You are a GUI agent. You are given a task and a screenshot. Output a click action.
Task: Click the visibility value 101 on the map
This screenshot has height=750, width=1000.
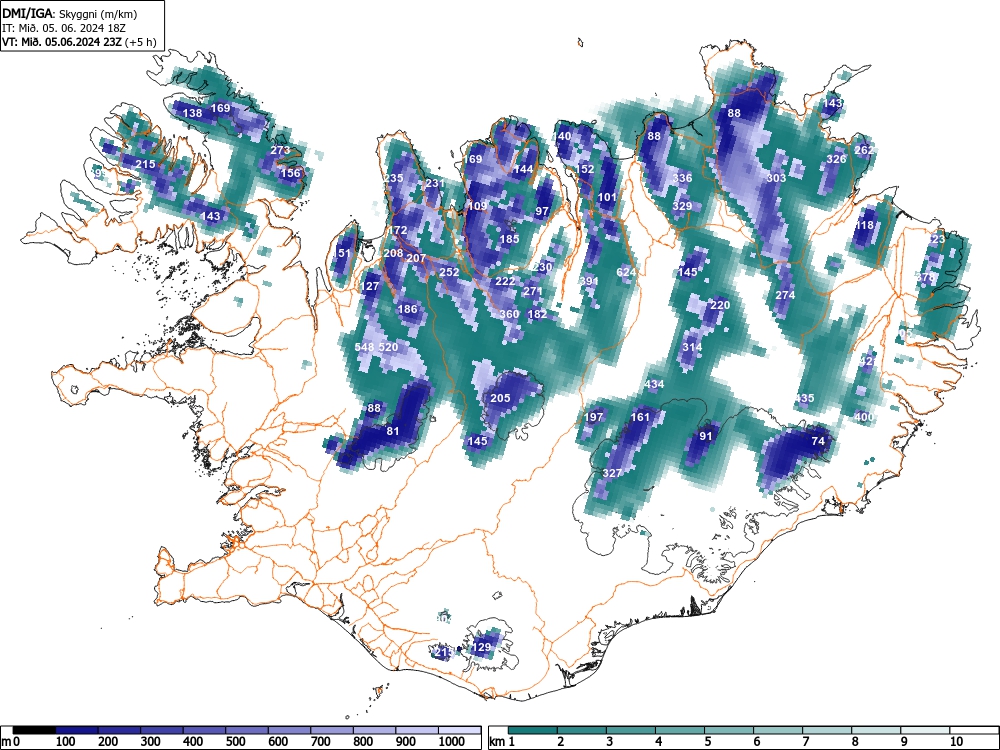pos(607,197)
